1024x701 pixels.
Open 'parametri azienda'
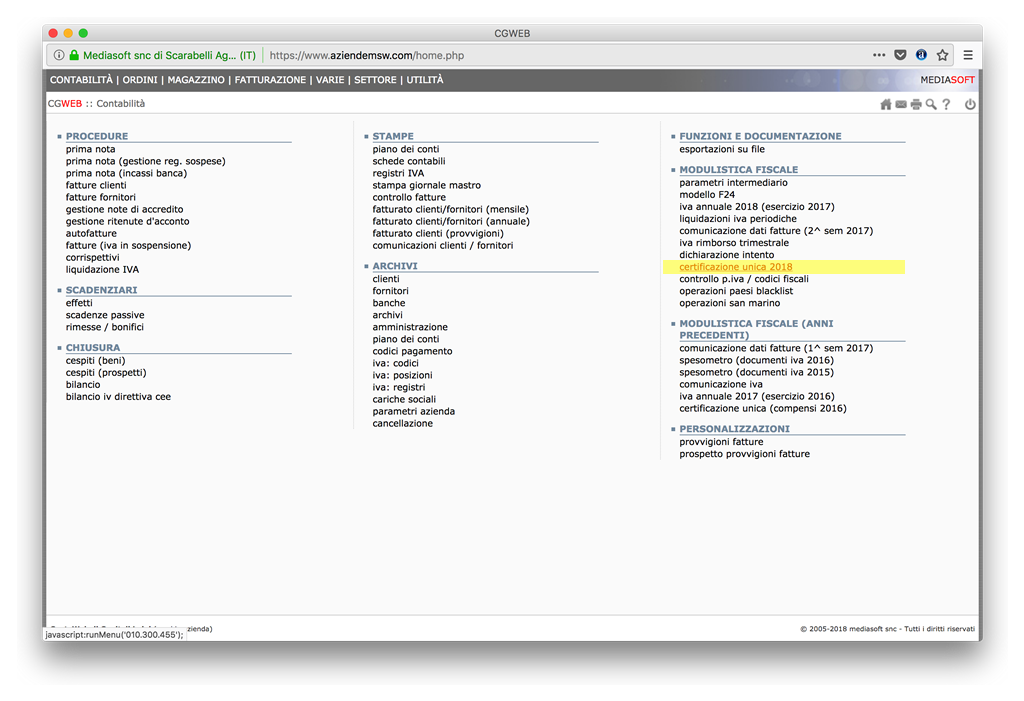pyautogui.click(x=413, y=412)
